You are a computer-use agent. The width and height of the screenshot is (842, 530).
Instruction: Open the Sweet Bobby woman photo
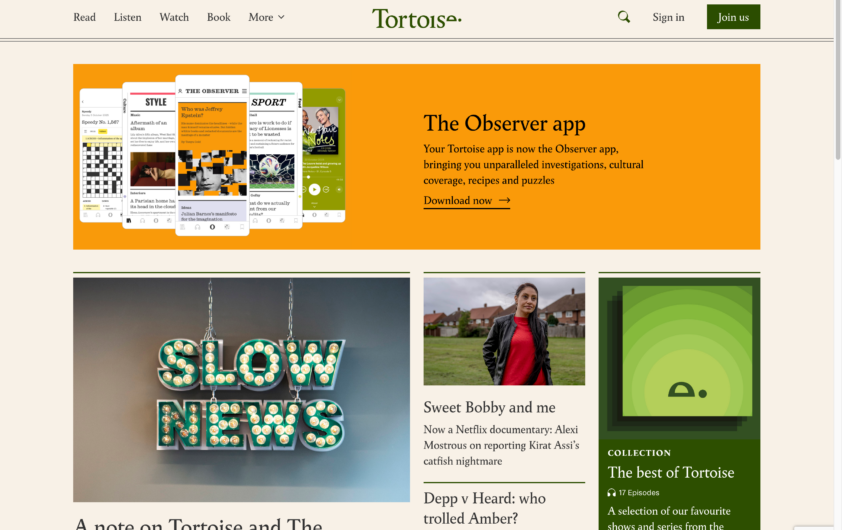point(504,331)
